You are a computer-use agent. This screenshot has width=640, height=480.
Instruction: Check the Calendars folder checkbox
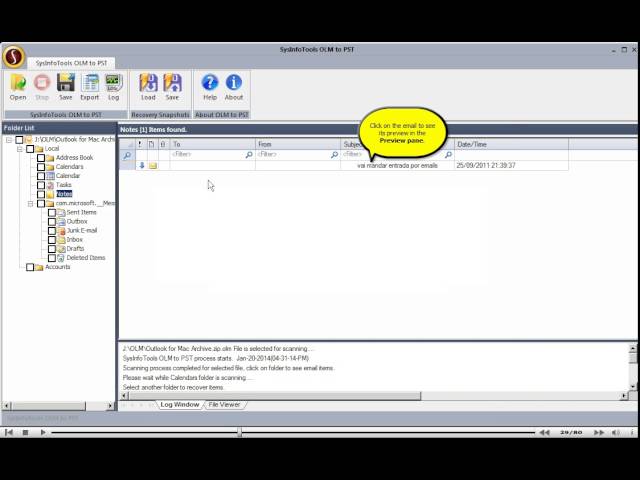41,167
